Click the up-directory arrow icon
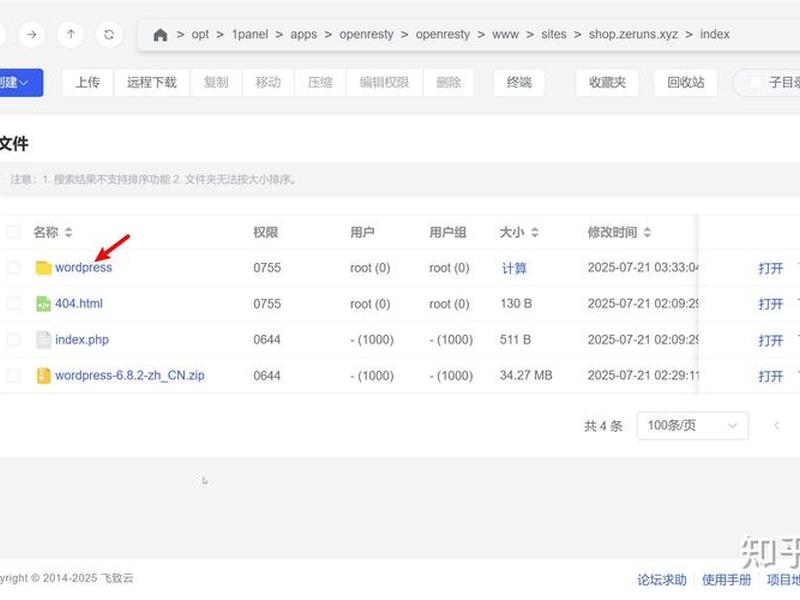Viewport: 800px width, 600px height. point(70,35)
